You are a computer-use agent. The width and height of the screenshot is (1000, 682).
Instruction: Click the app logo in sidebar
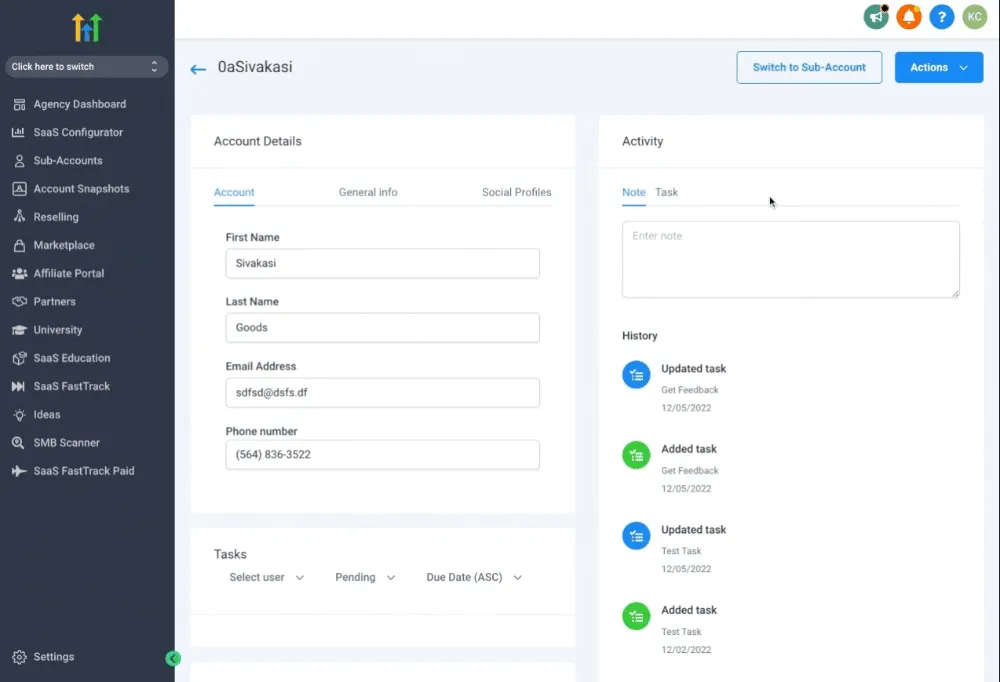(x=87, y=27)
